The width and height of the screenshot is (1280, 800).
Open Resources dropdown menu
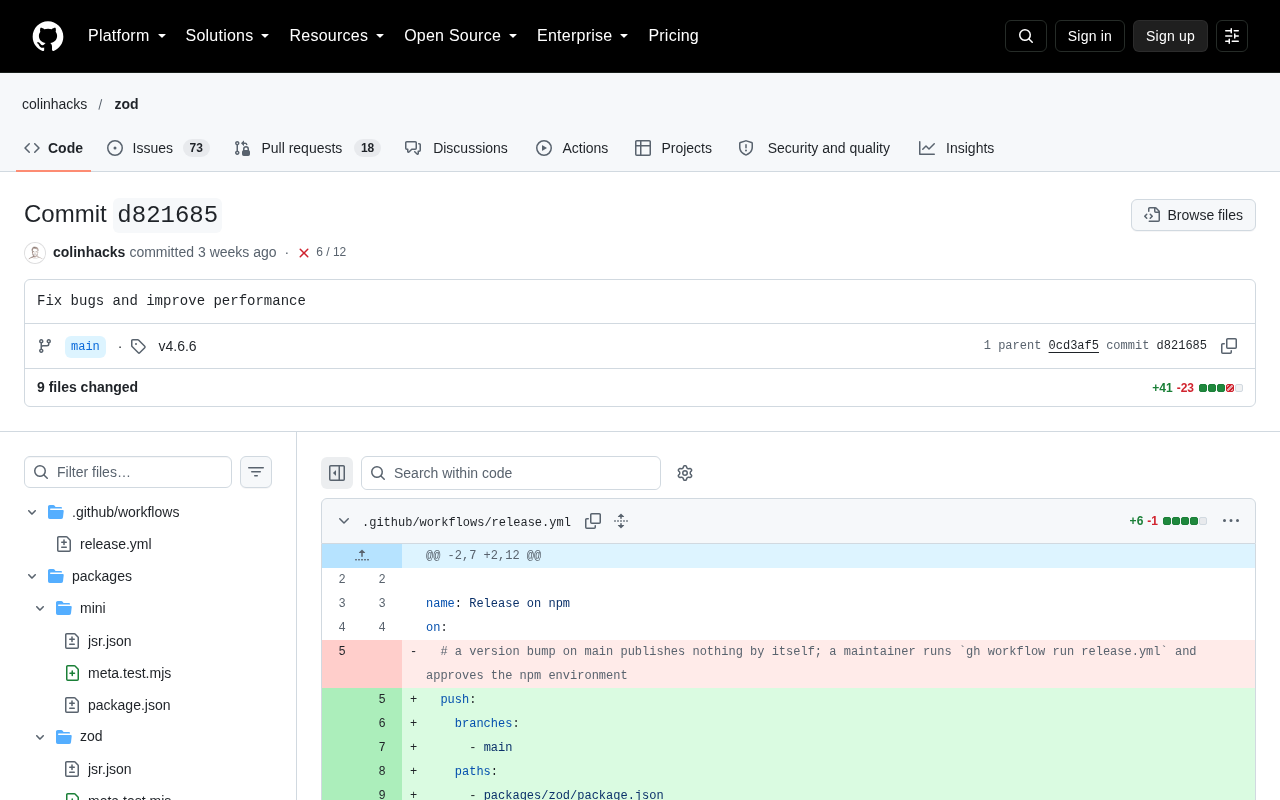(337, 36)
